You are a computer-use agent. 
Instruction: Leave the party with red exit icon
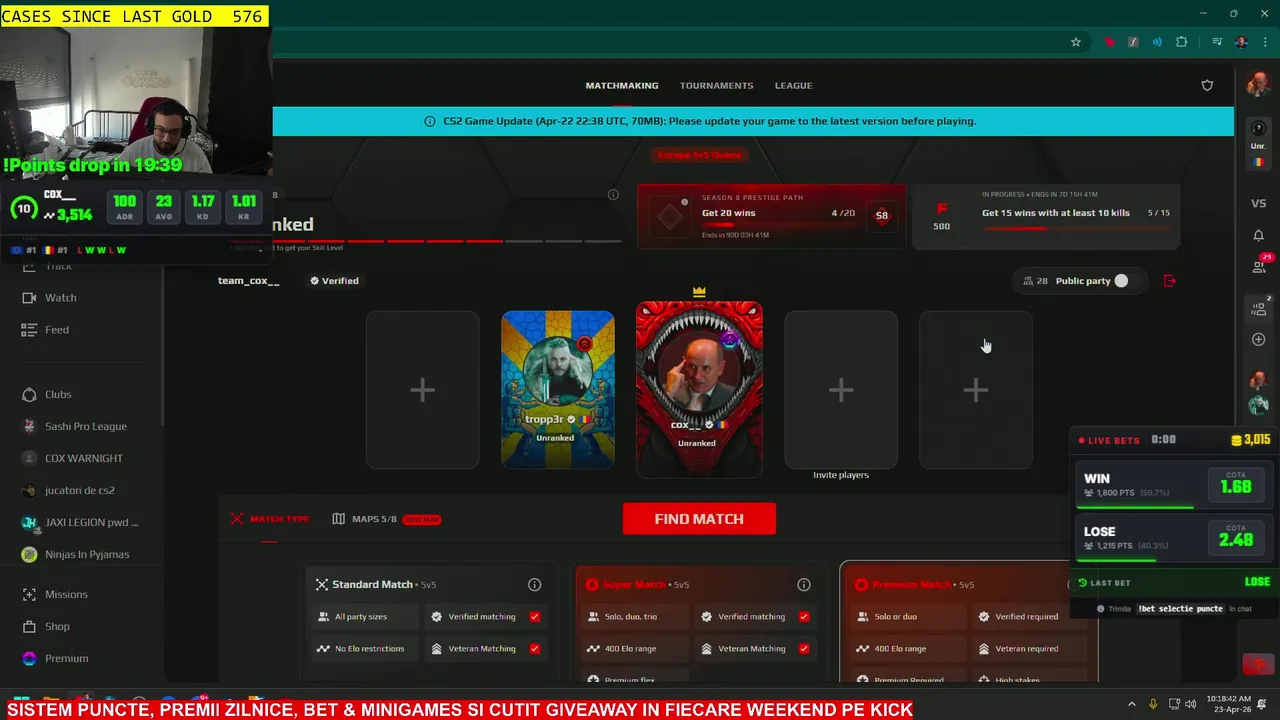coord(1170,281)
